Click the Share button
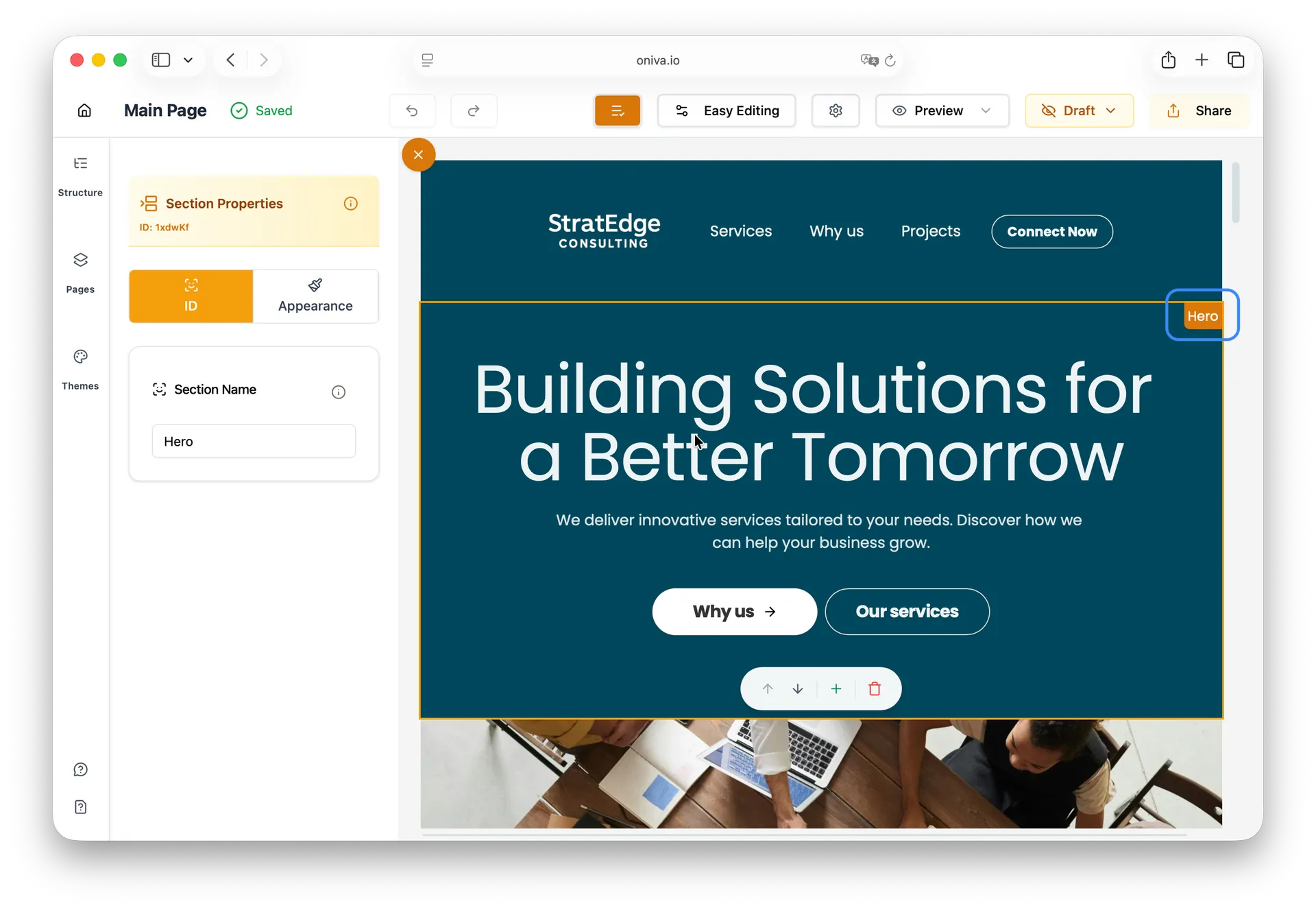 point(1199,110)
